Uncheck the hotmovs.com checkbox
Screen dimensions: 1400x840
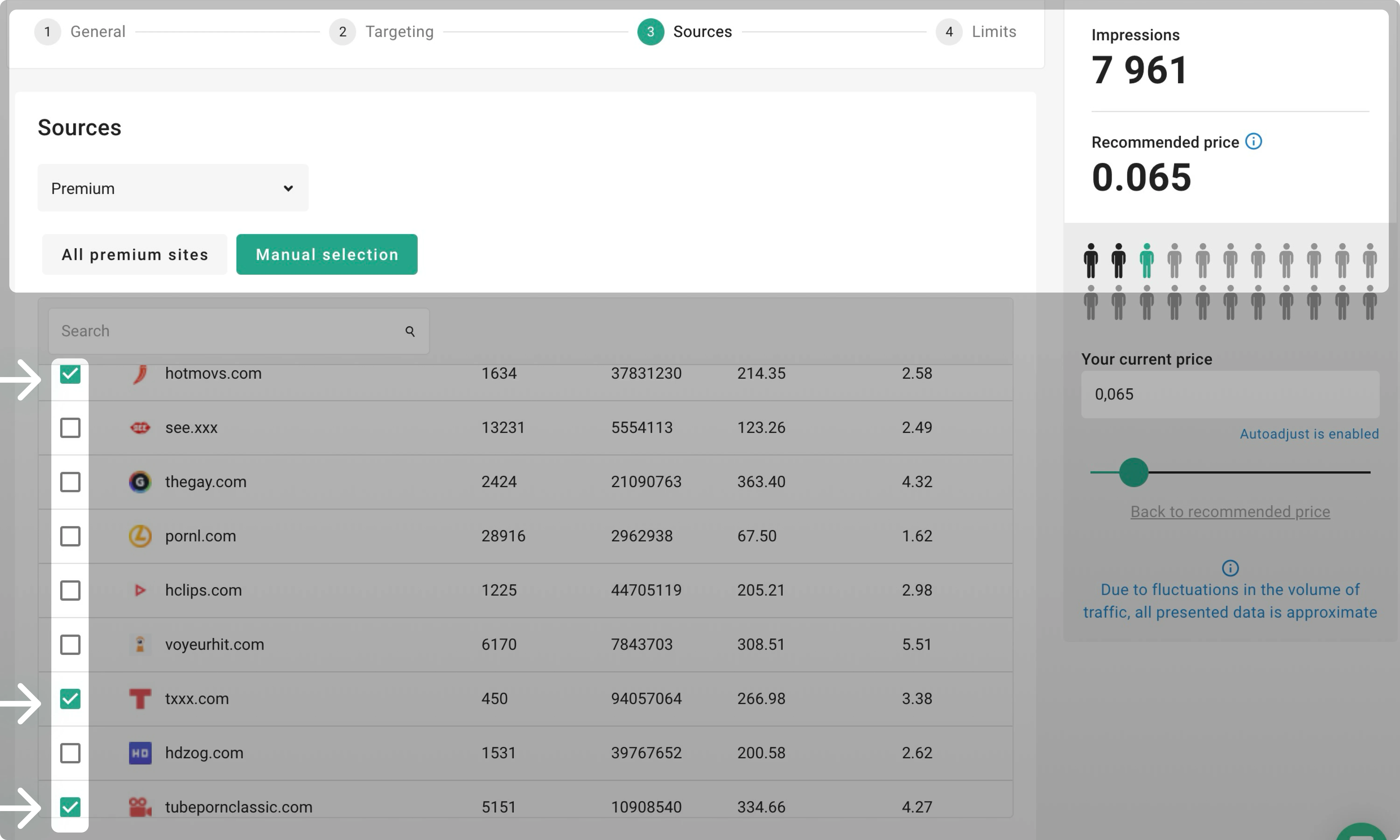70,374
